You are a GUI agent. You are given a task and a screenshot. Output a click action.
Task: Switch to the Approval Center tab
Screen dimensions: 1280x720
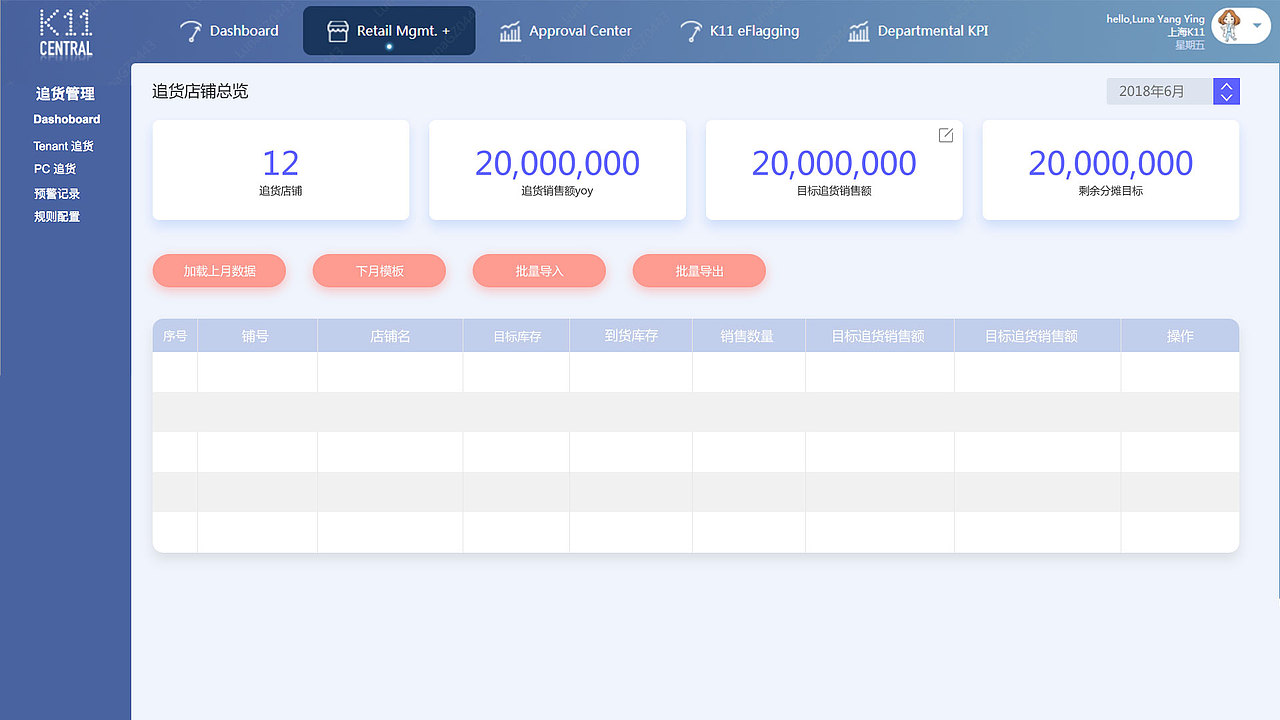[x=566, y=31]
